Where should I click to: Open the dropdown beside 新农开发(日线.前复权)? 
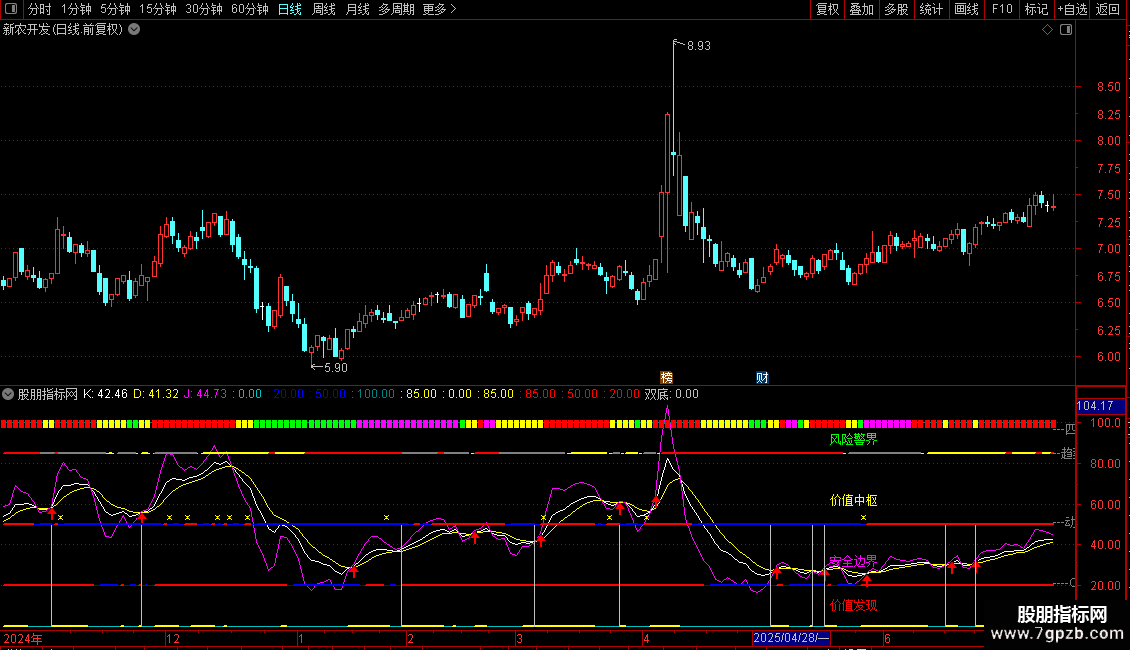(134, 30)
